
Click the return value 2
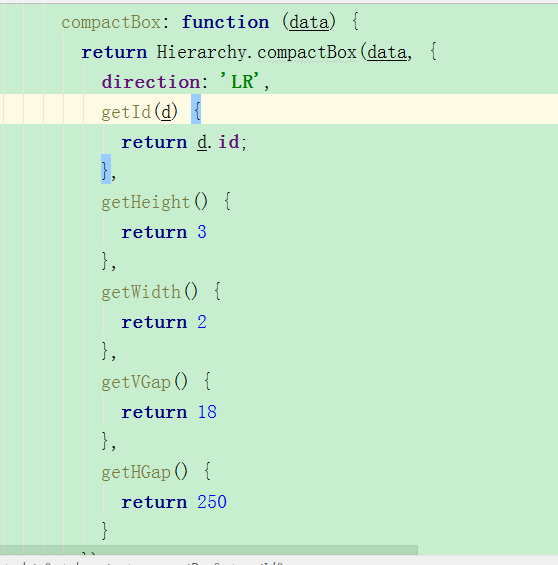[202, 322]
